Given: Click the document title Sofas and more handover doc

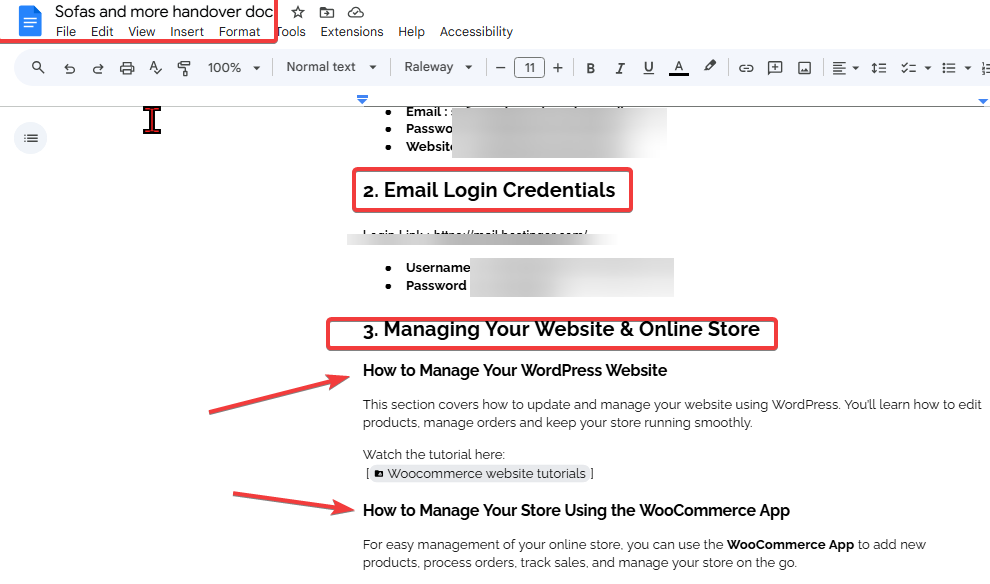Looking at the screenshot, I should pyautogui.click(x=164, y=11).
